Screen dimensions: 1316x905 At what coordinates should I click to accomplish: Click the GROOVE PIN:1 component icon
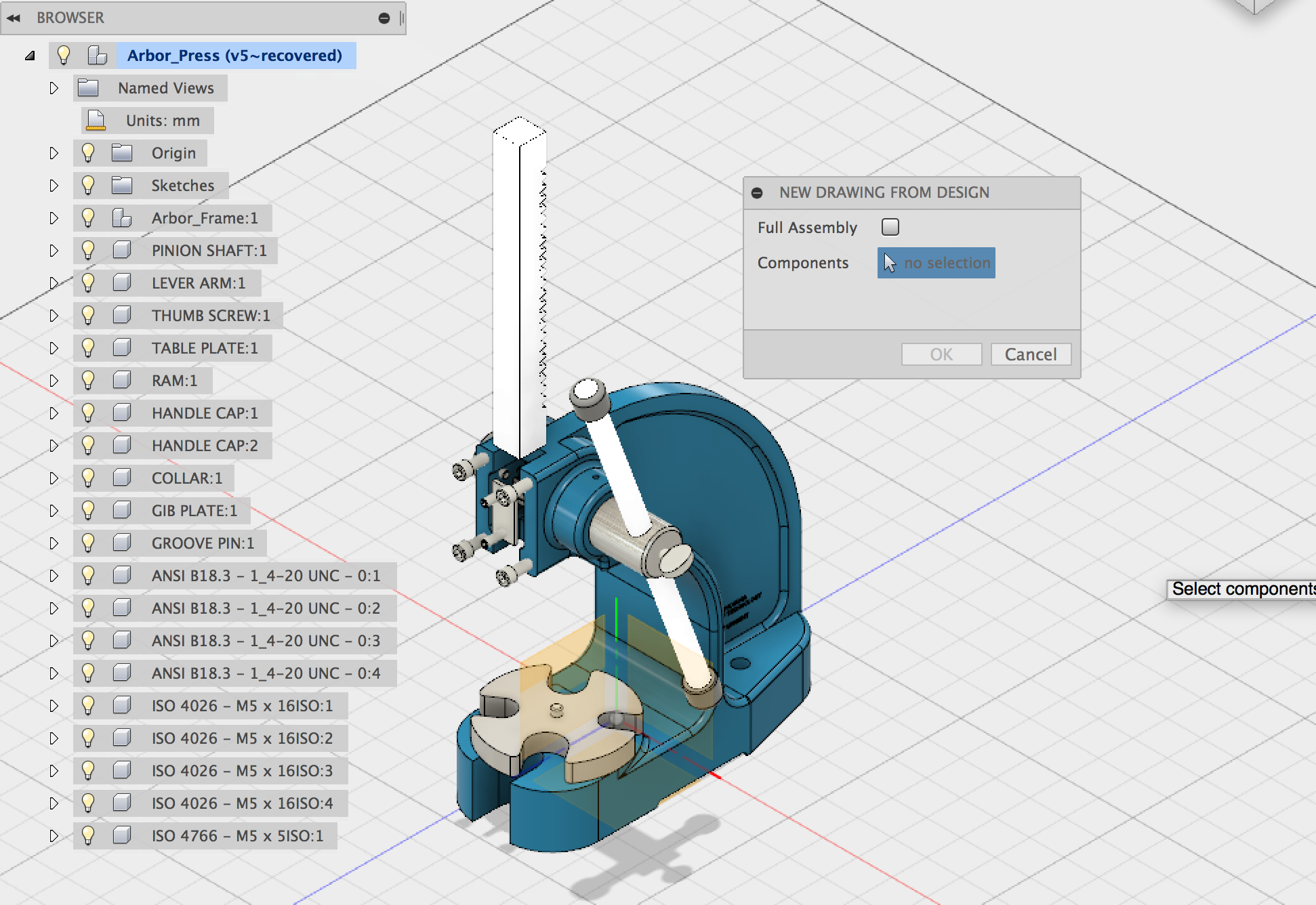tap(122, 543)
